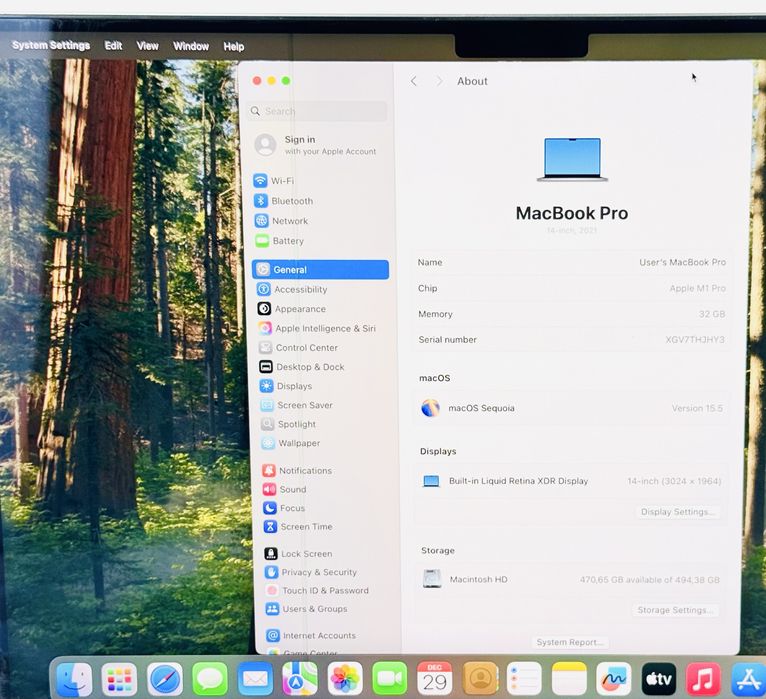Screen dimensions: 766x699
Task: Open Maps from the Dock
Action: 300,679
